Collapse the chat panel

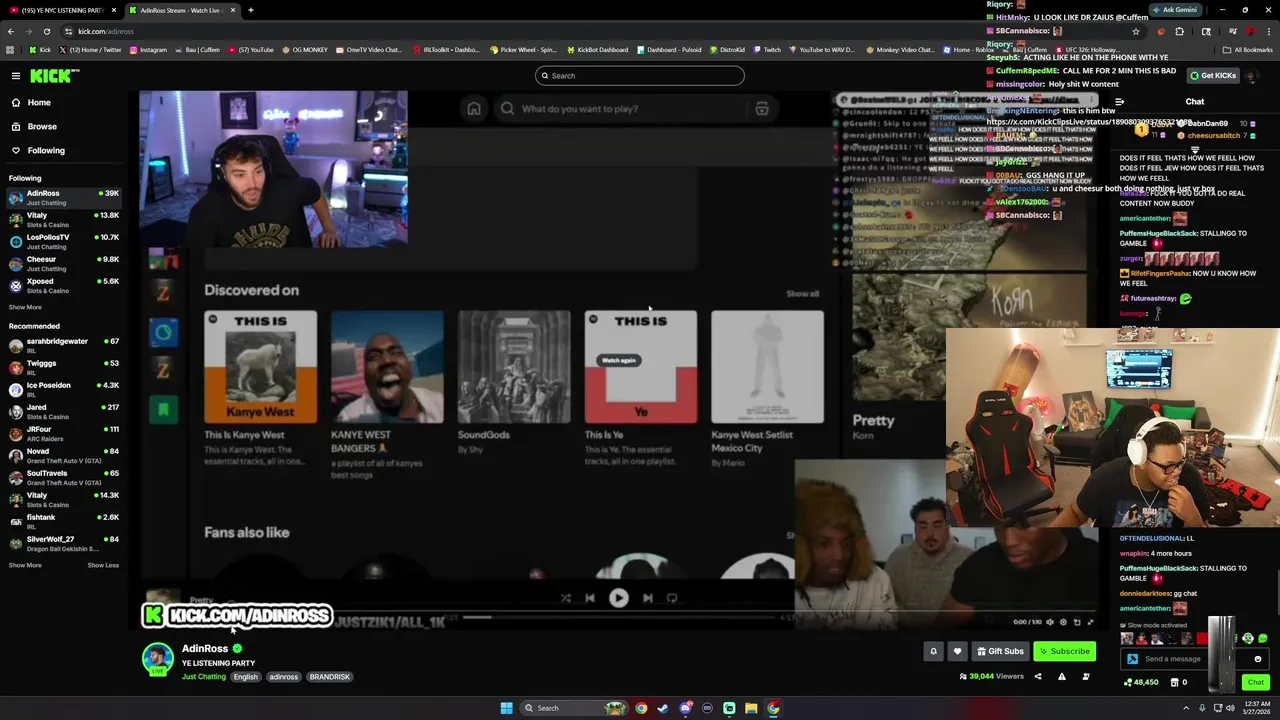pos(1119,102)
